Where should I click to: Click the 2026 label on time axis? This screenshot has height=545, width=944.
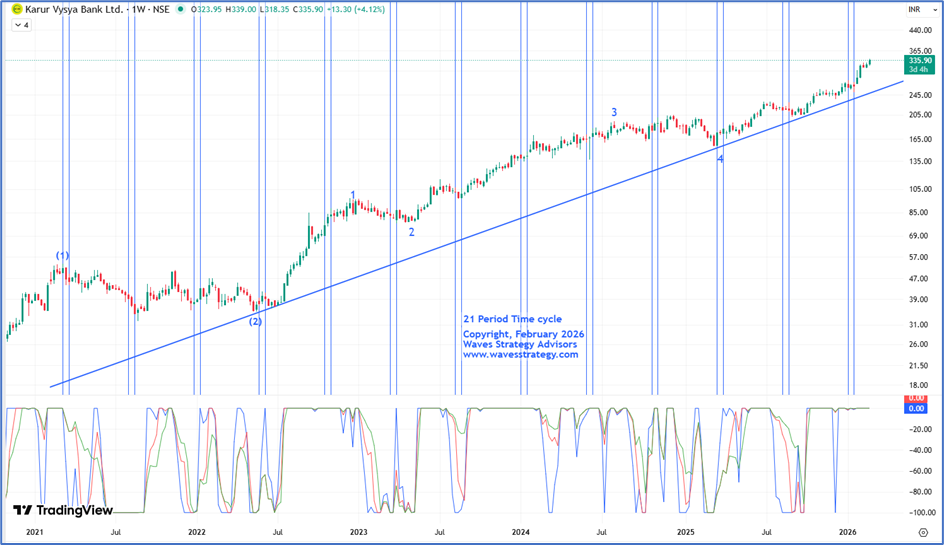click(x=848, y=532)
